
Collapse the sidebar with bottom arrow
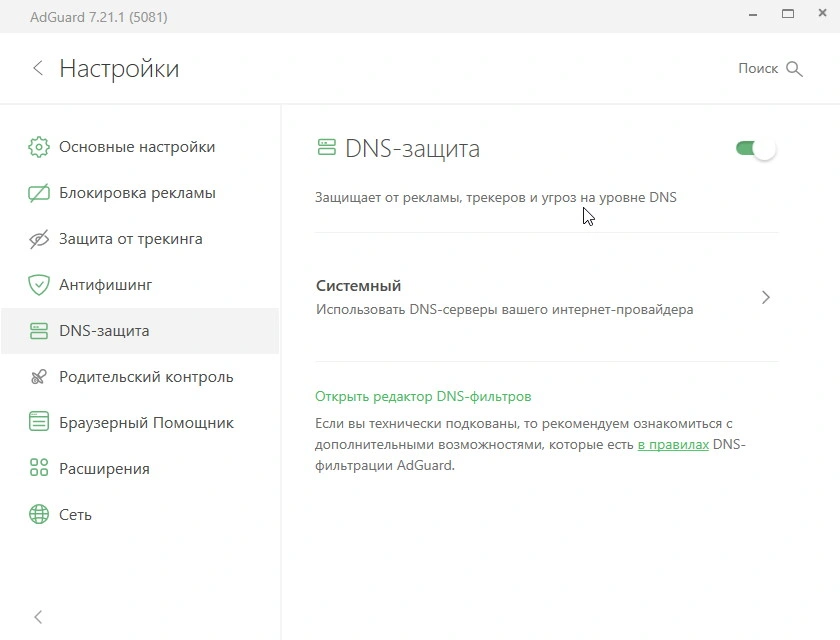pos(38,617)
